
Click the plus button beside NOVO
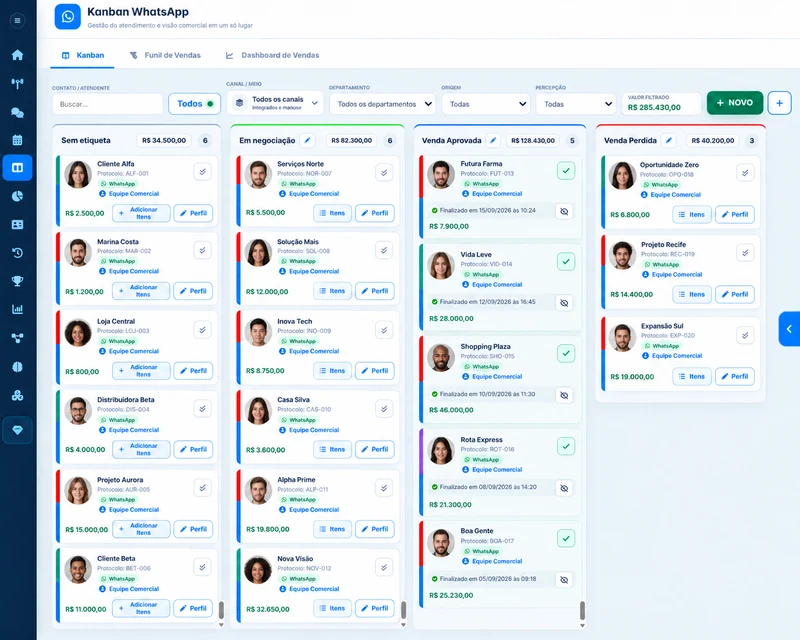point(780,103)
